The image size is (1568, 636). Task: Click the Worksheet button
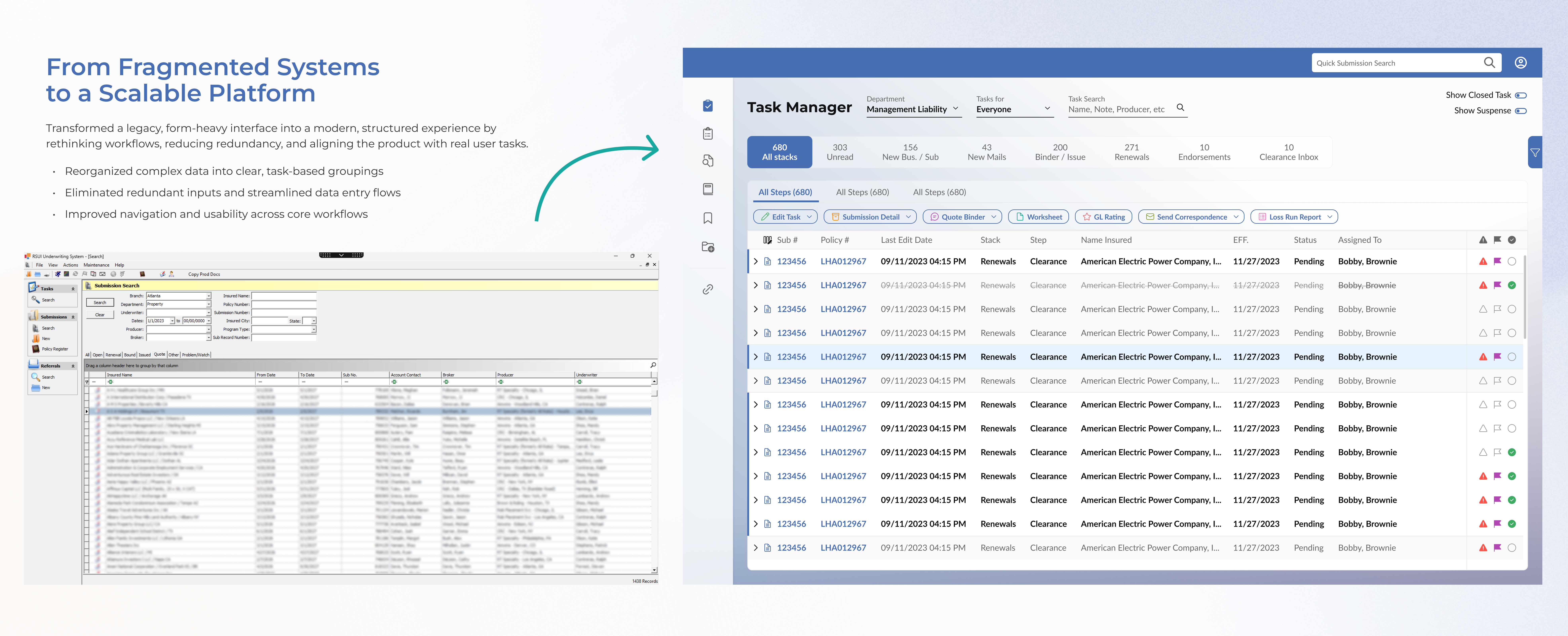tap(1038, 217)
